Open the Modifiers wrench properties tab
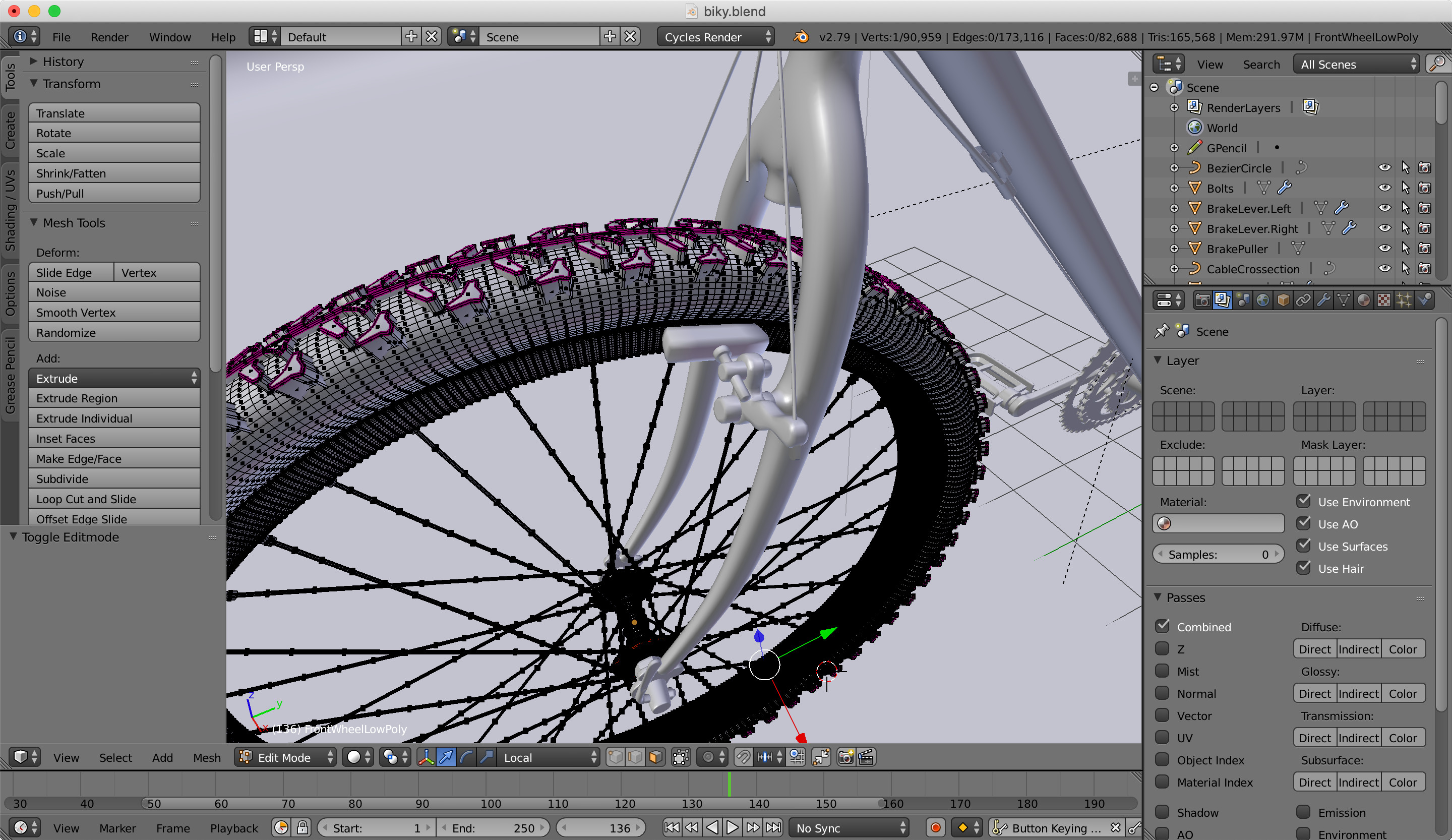Screen dimensions: 1452x840 pyautogui.click(x=1323, y=300)
